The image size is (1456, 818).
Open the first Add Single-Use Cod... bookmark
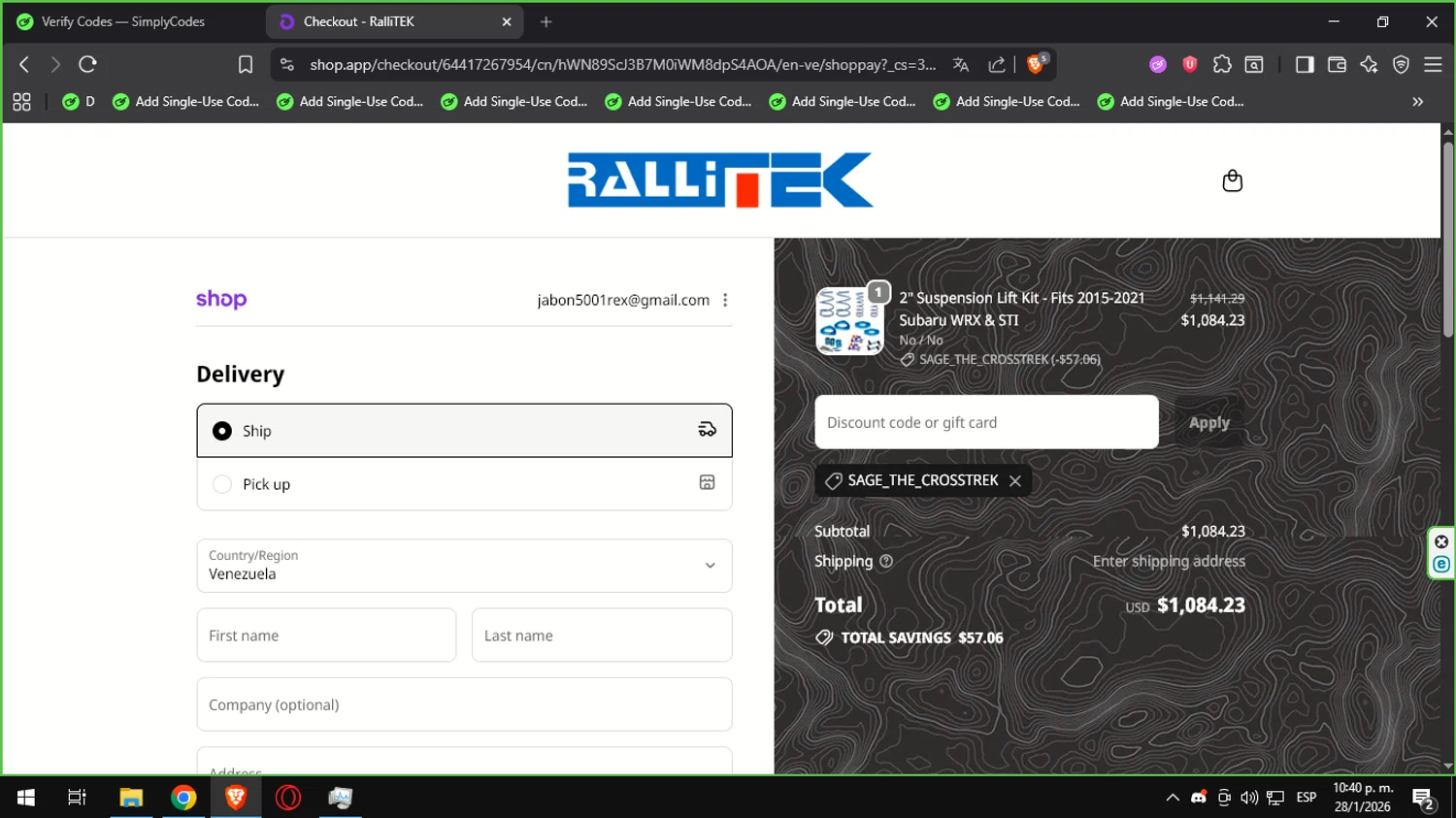coord(185,101)
